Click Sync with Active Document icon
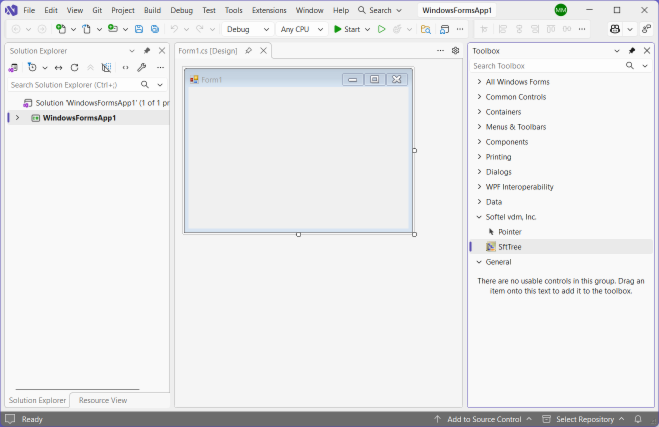 (58, 67)
